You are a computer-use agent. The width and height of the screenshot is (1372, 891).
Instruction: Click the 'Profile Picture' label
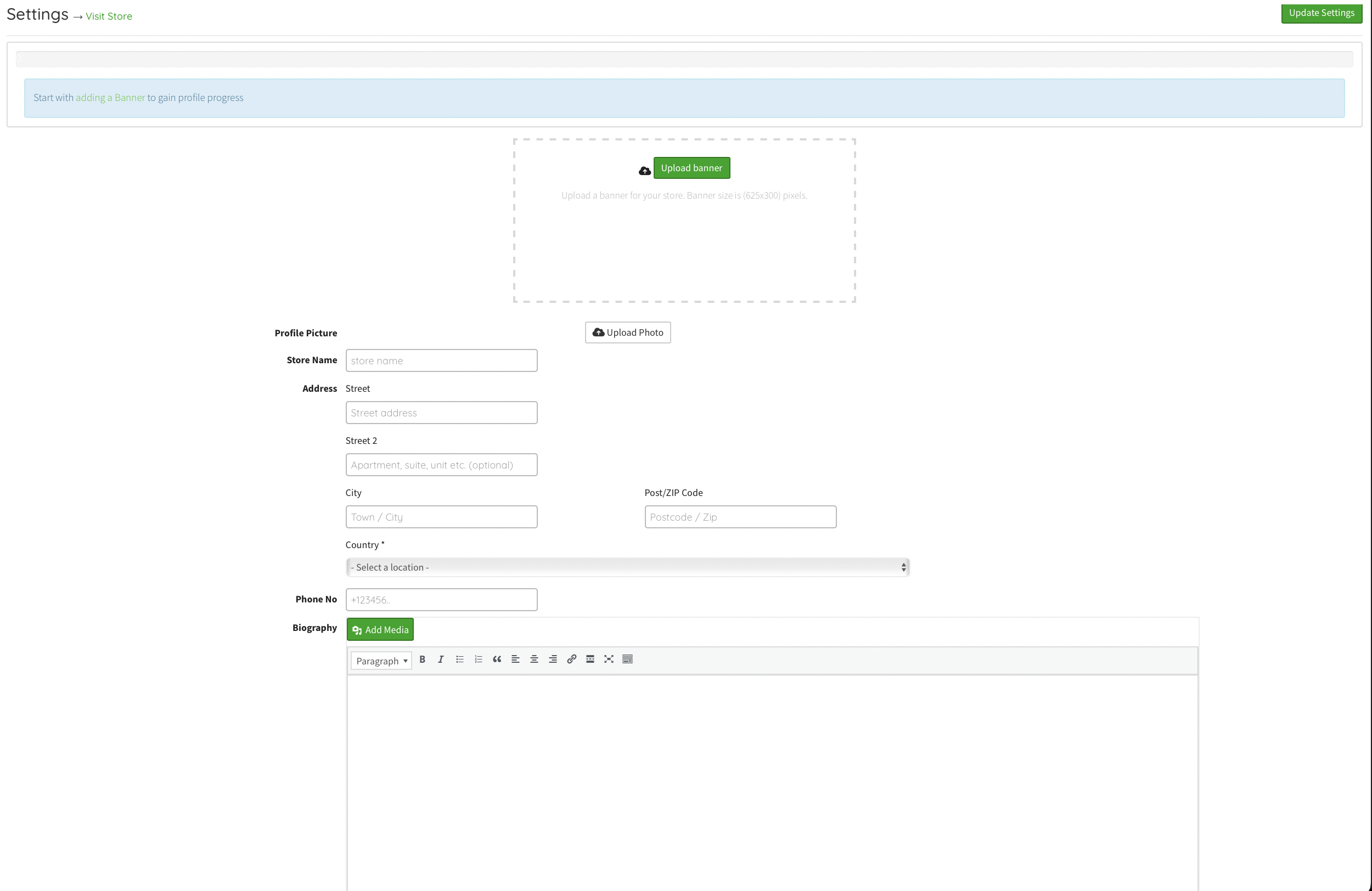click(306, 333)
